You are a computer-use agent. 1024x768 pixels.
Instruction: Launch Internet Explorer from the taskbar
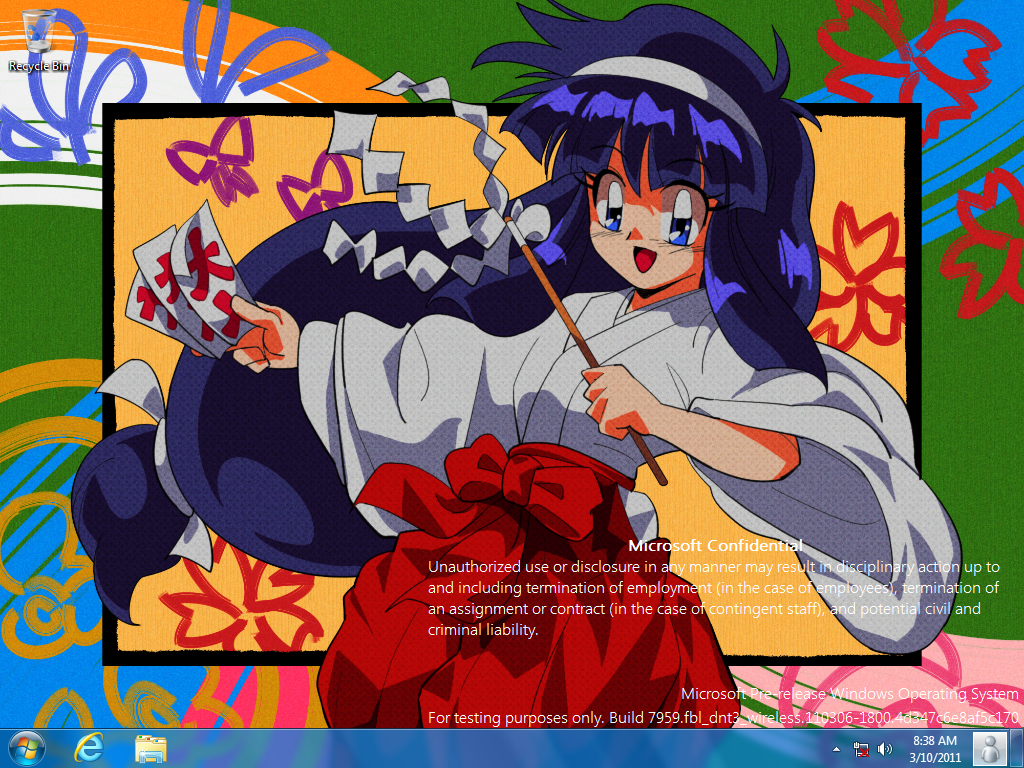pyautogui.click(x=90, y=748)
